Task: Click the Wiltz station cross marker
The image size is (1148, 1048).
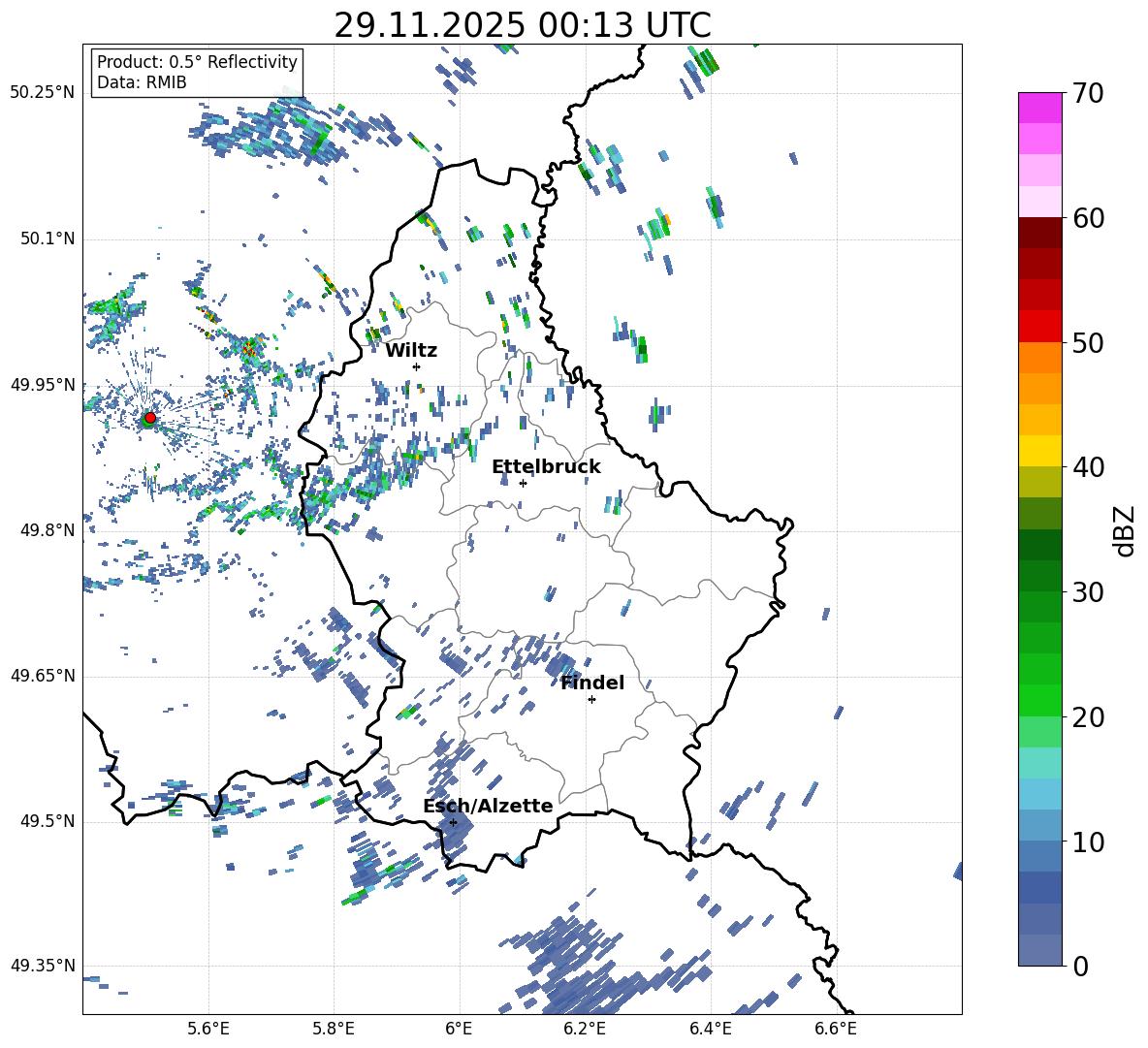Action: click(x=416, y=366)
